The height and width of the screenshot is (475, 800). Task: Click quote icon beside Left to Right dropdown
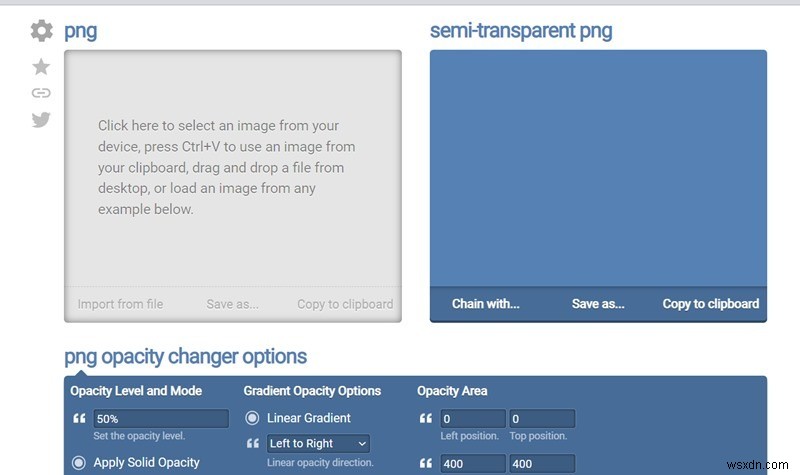[253, 443]
